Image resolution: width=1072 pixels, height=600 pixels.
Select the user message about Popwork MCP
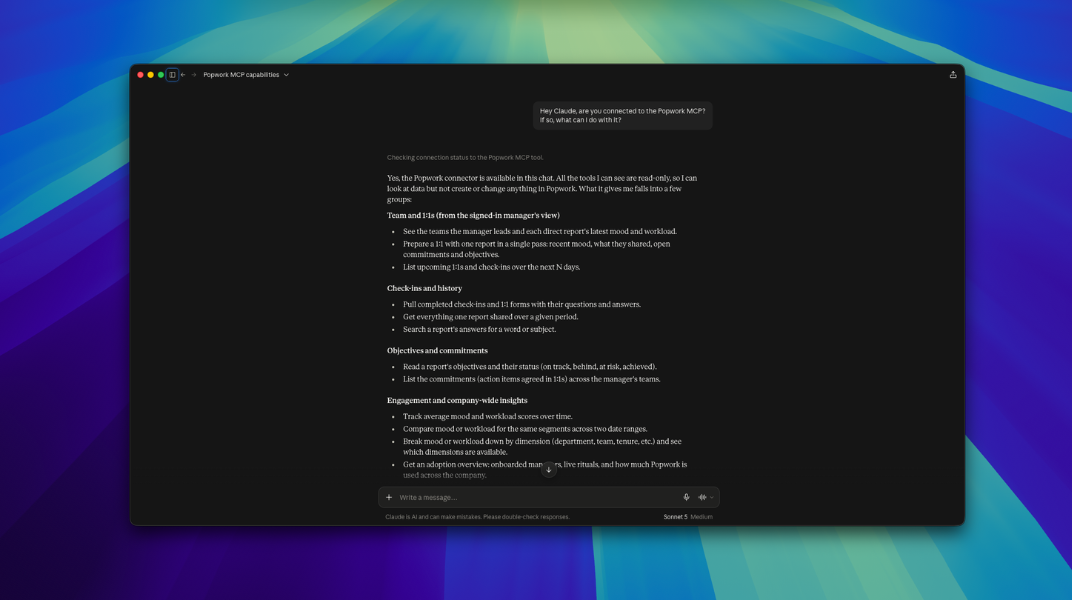622,115
